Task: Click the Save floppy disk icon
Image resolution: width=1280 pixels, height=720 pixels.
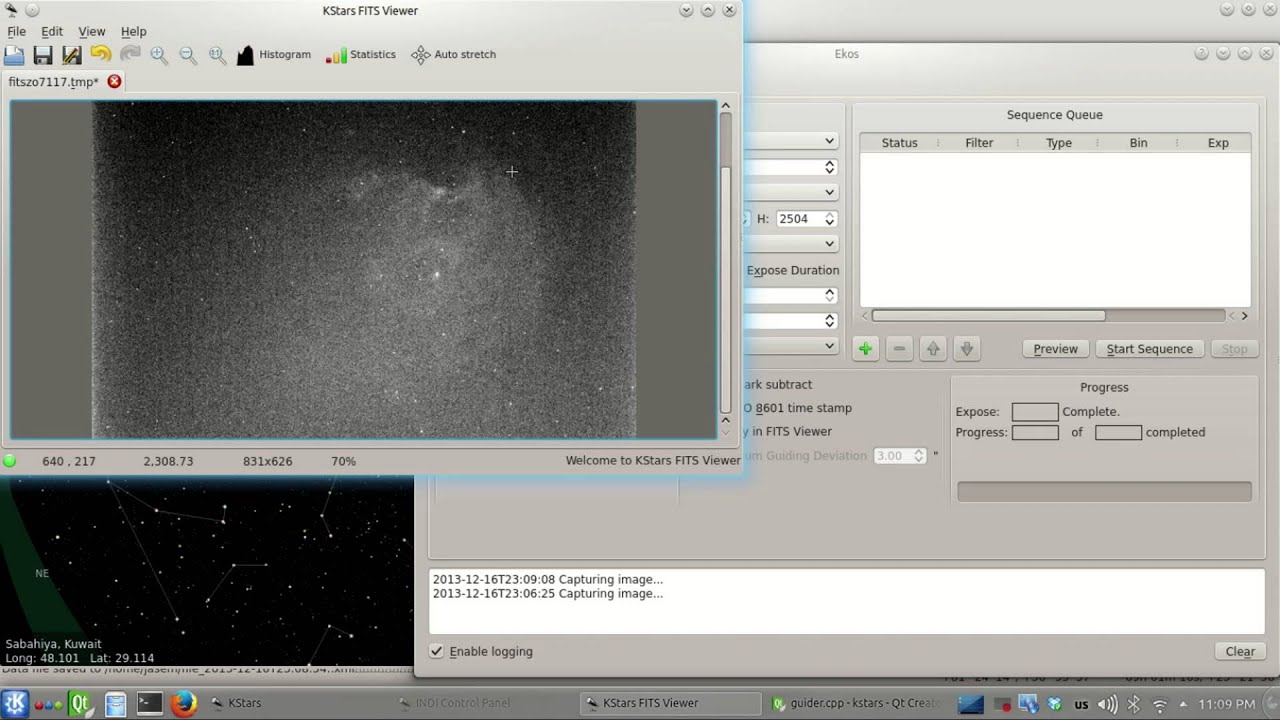Action: tap(43, 55)
